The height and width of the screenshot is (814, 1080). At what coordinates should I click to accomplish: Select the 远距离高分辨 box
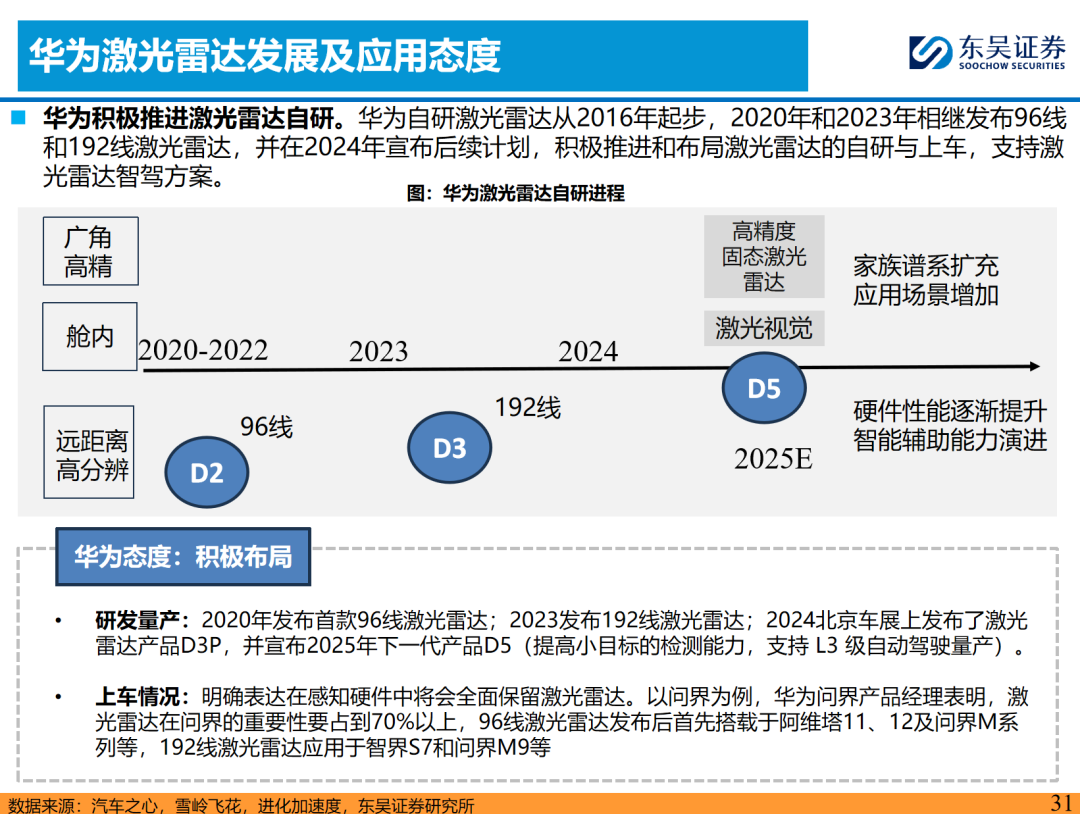[89, 452]
